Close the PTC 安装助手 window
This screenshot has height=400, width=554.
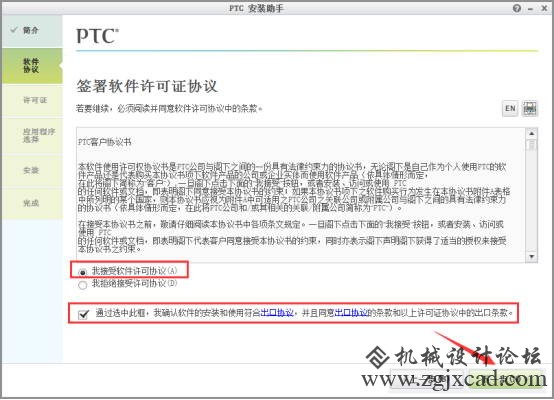pos(544,8)
